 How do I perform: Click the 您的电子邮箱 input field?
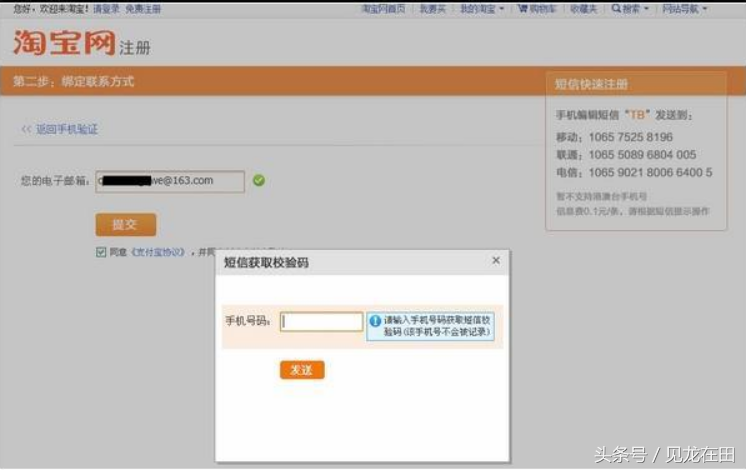(x=170, y=181)
